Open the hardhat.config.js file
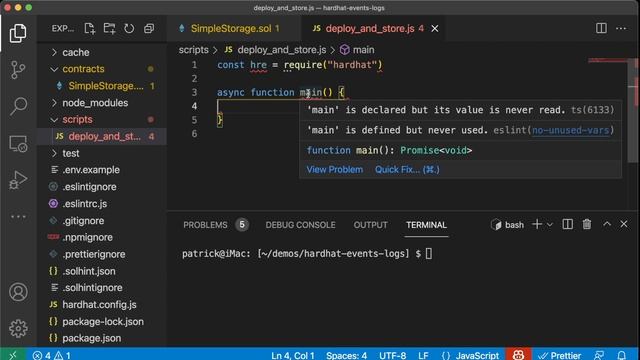The height and width of the screenshot is (360, 640). 102,305
